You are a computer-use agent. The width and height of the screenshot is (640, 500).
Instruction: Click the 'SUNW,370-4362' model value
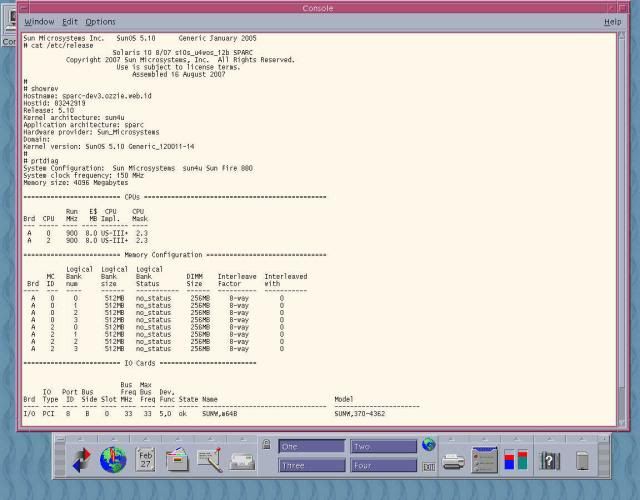click(360, 413)
